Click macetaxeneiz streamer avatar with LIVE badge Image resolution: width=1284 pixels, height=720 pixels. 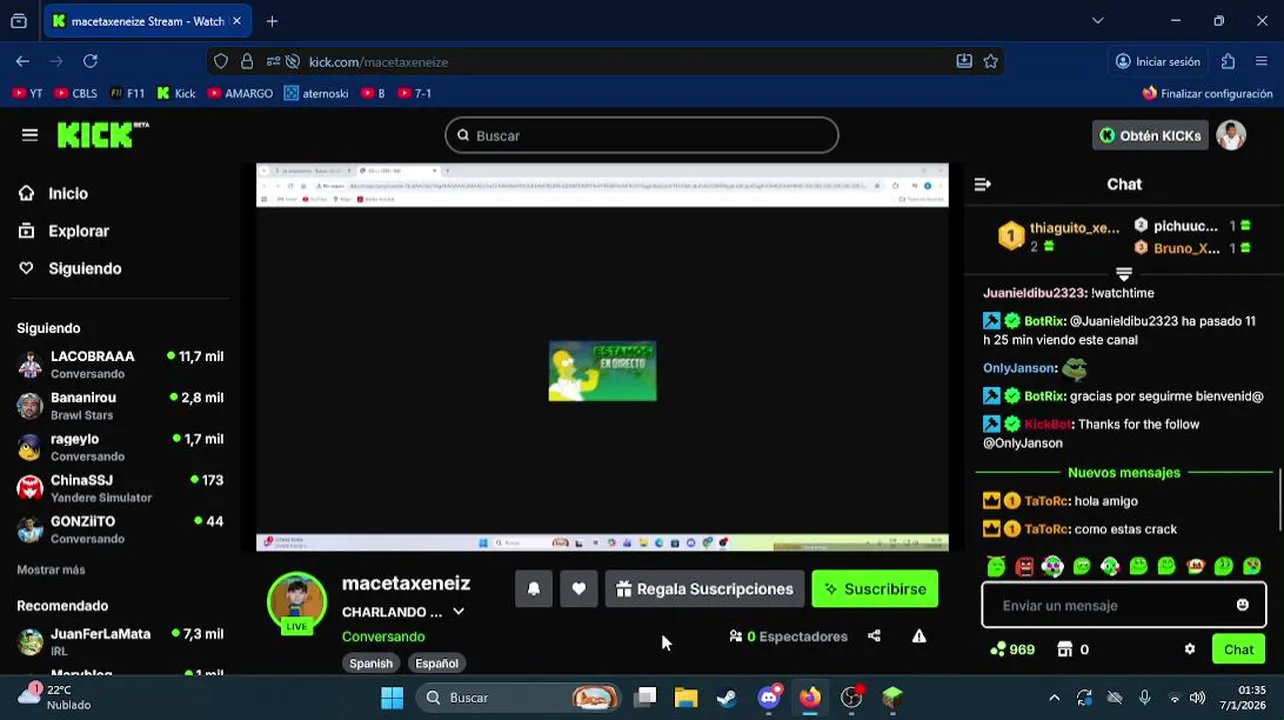click(x=297, y=603)
